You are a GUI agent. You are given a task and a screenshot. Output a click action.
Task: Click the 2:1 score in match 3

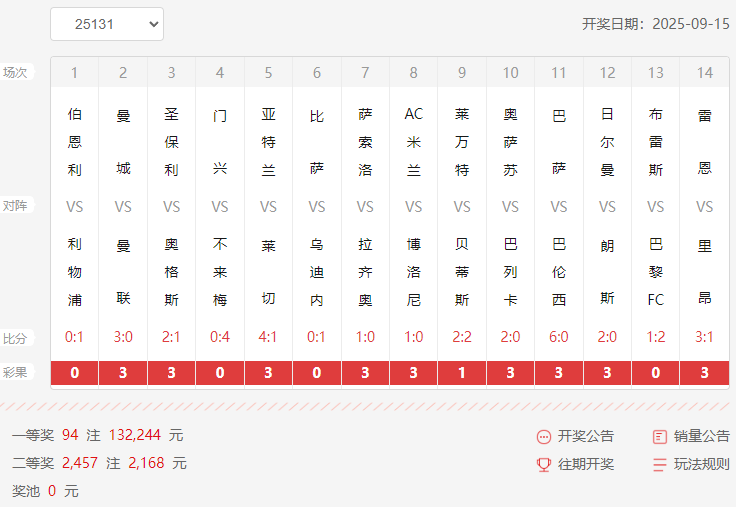pos(171,337)
